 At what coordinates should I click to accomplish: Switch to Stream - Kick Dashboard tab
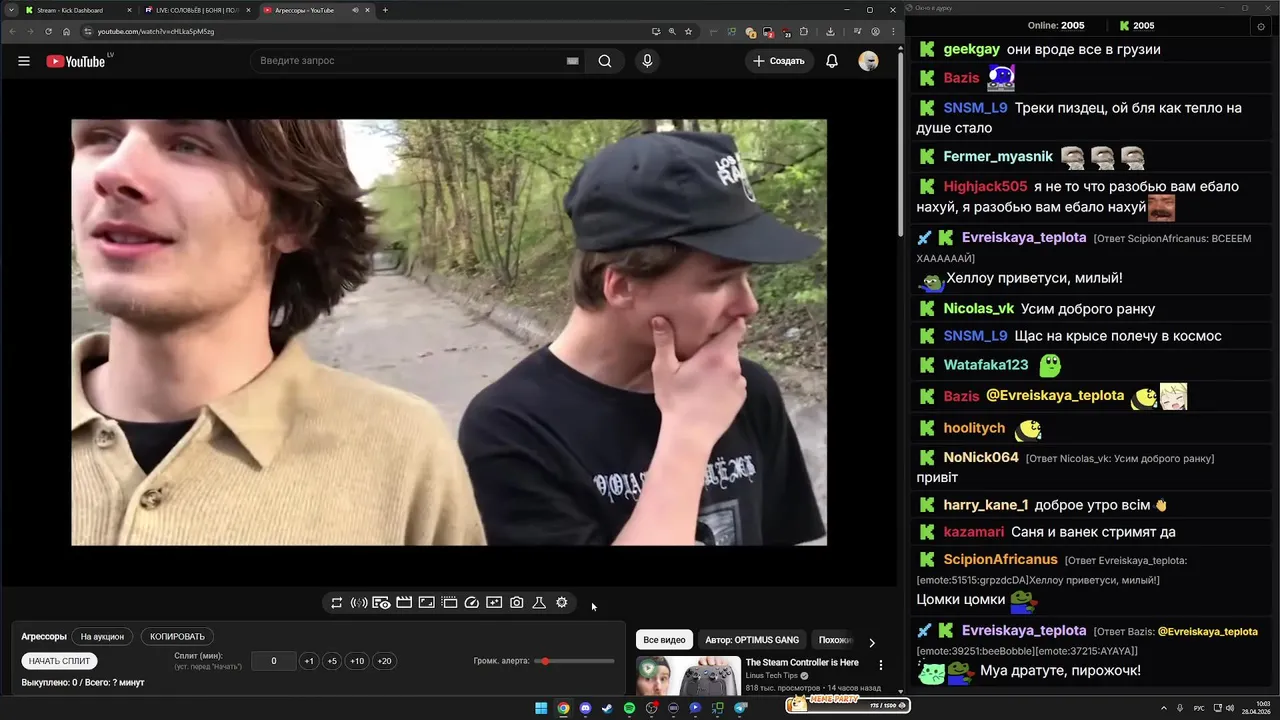coord(78,10)
